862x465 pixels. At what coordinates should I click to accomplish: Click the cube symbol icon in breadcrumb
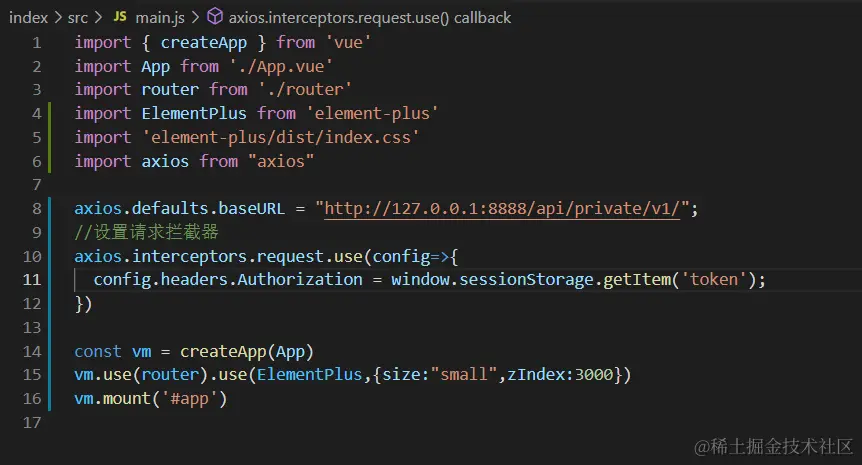point(214,17)
